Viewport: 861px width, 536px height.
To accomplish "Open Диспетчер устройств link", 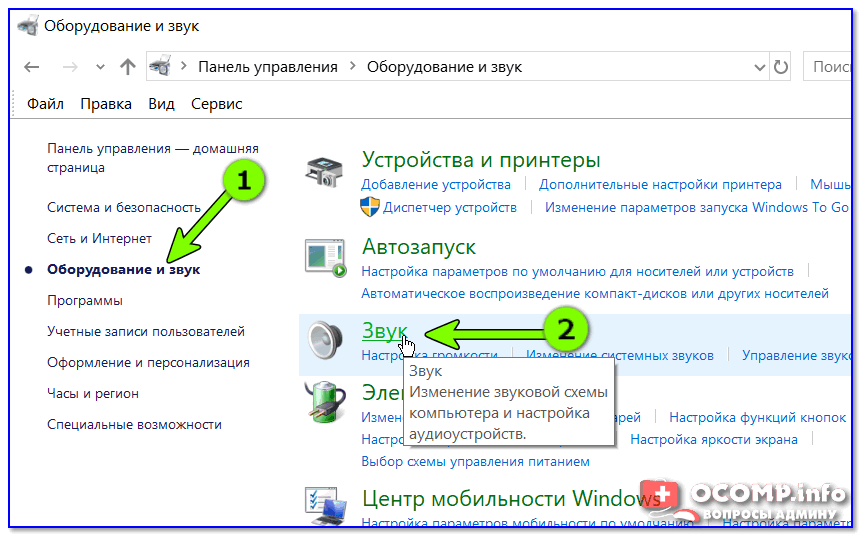I will [x=450, y=208].
